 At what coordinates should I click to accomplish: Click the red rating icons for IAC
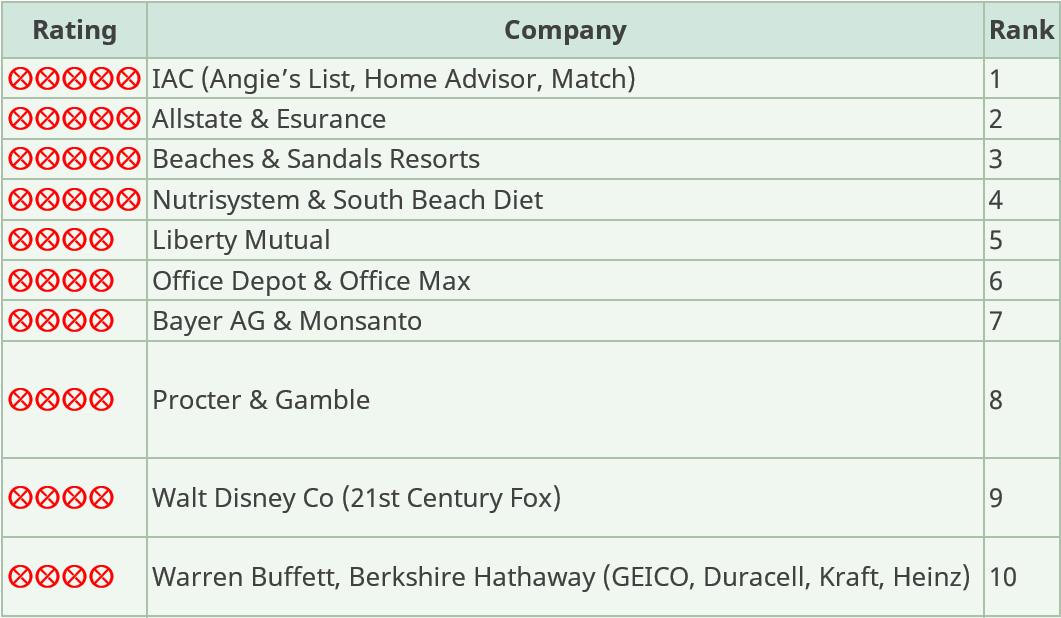click(74, 79)
